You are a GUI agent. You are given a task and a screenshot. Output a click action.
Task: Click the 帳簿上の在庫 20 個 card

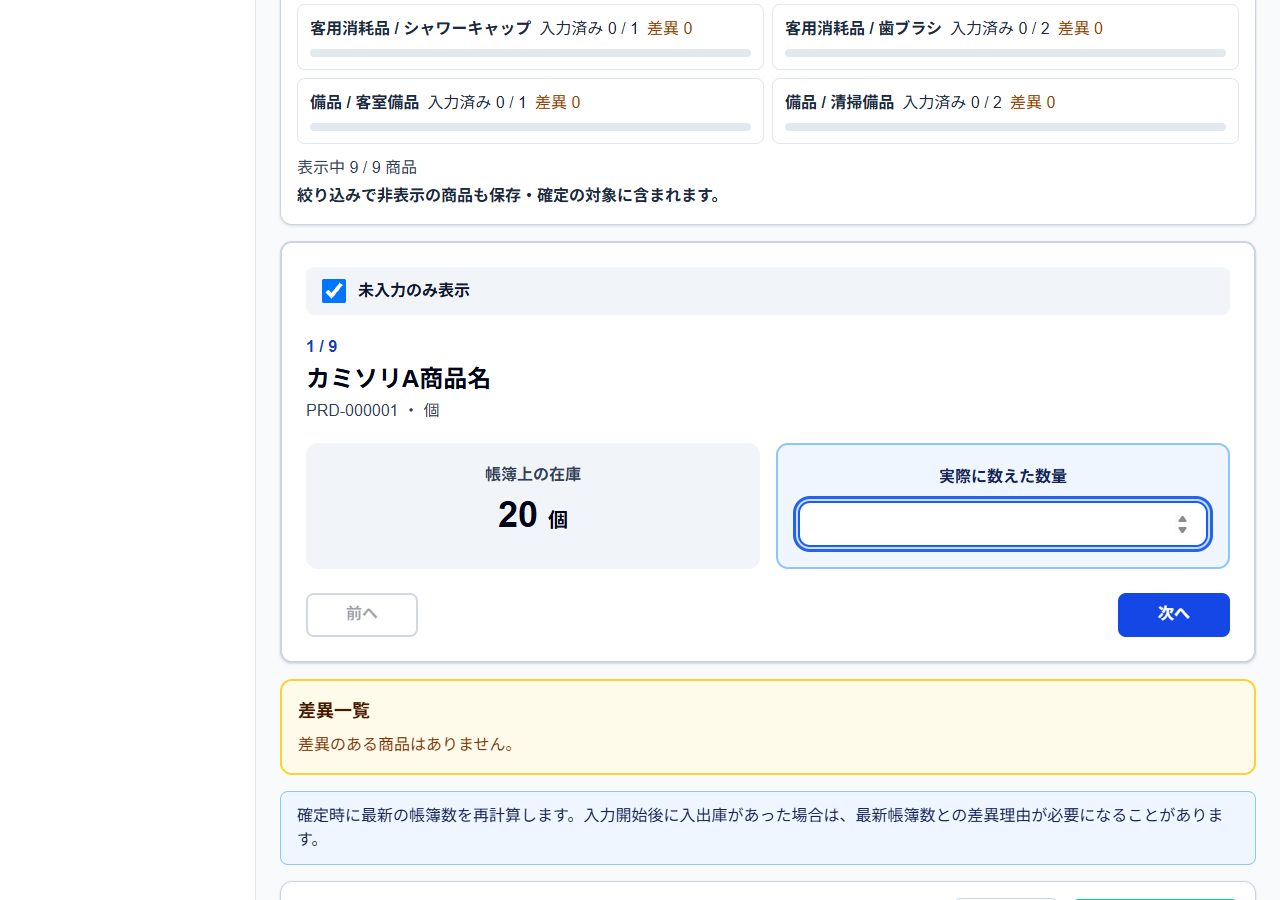[x=533, y=506]
